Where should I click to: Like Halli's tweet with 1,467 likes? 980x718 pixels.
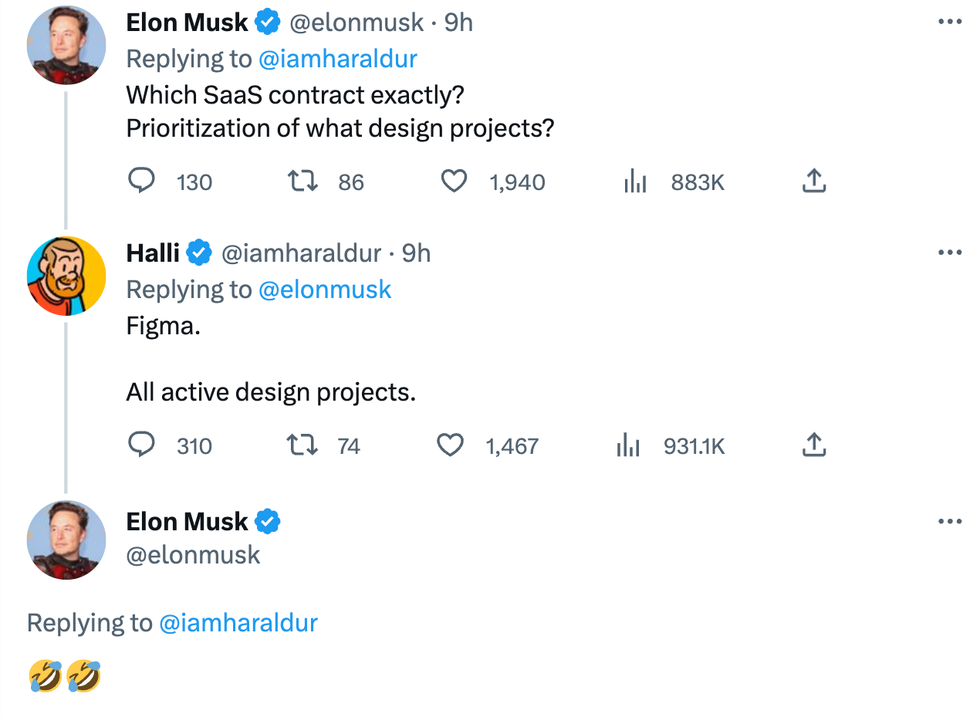452,445
